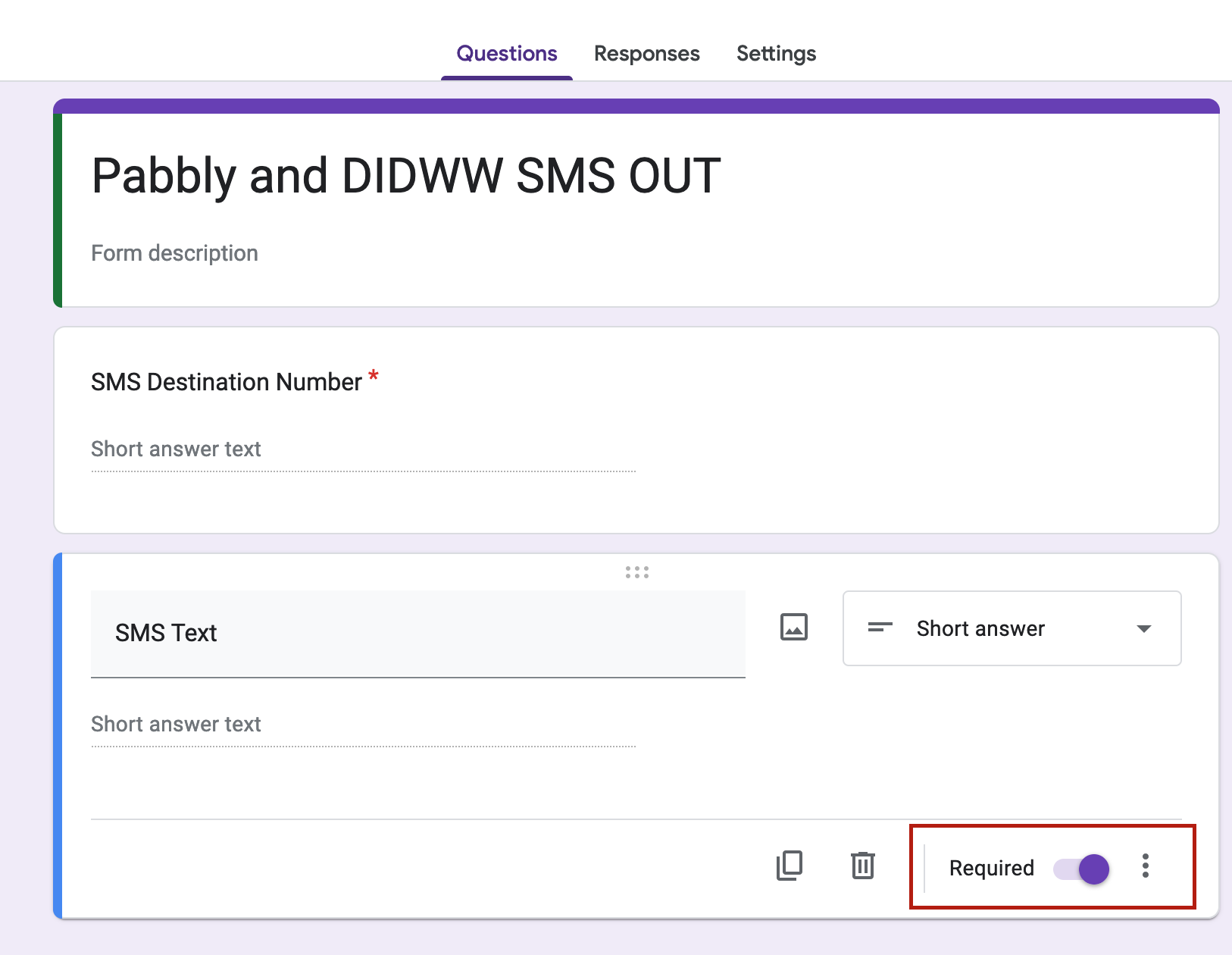Screen dimensions: 1232x955
Task: Delete the SMS Text question
Action: [862, 866]
